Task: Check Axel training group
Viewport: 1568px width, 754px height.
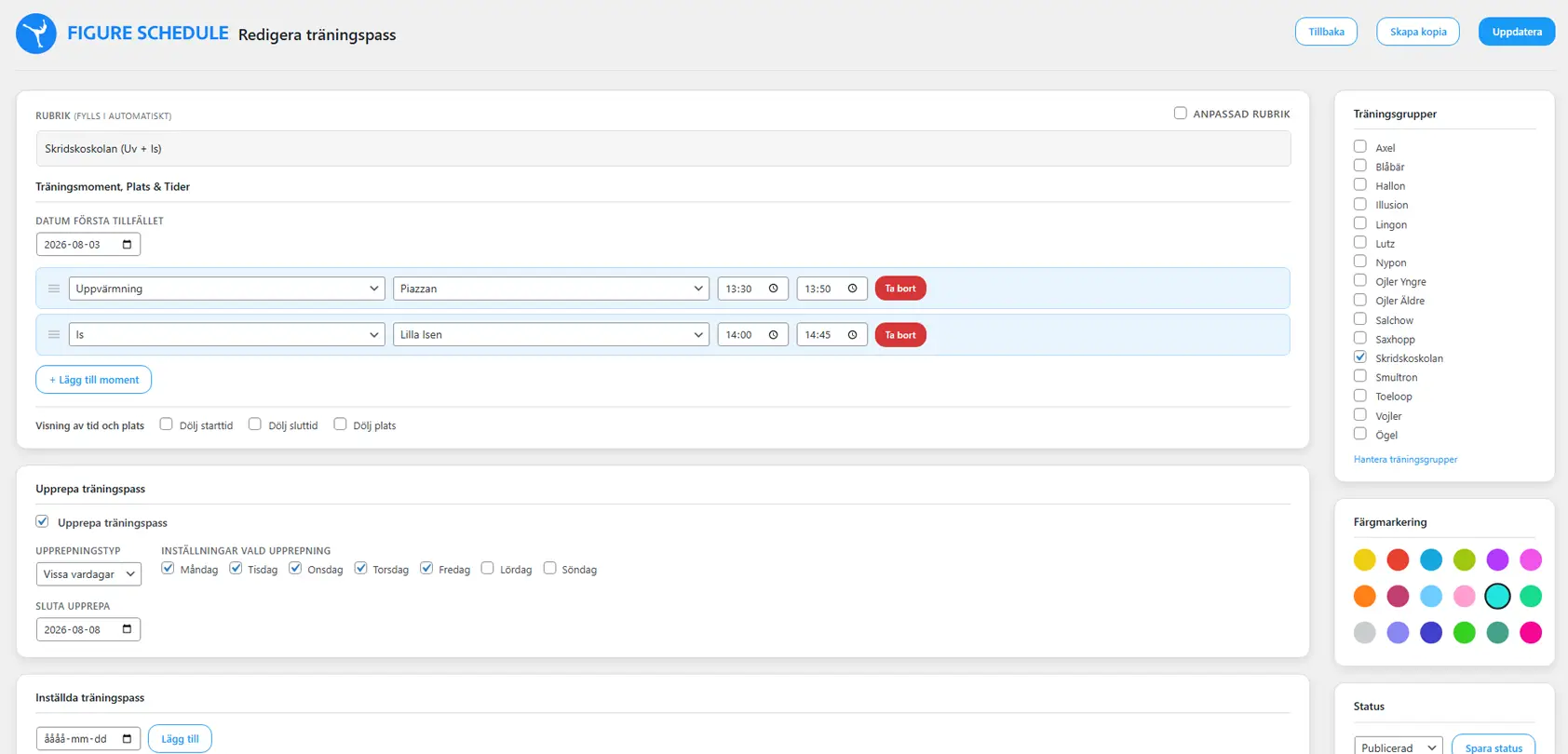Action: [x=1360, y=146]
